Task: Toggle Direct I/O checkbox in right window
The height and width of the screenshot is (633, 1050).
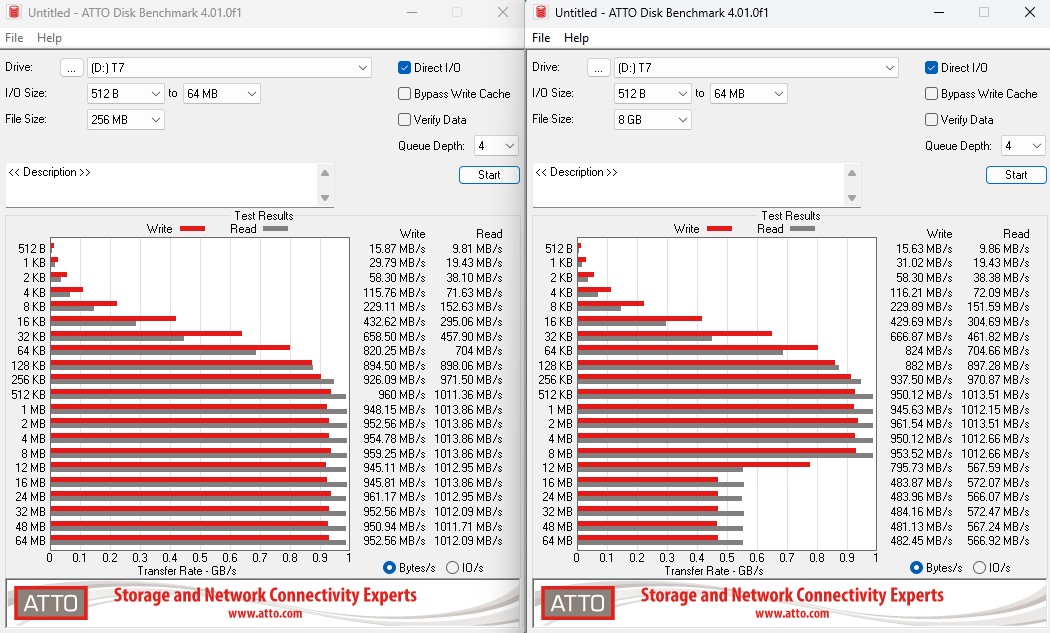Action: 931,68
